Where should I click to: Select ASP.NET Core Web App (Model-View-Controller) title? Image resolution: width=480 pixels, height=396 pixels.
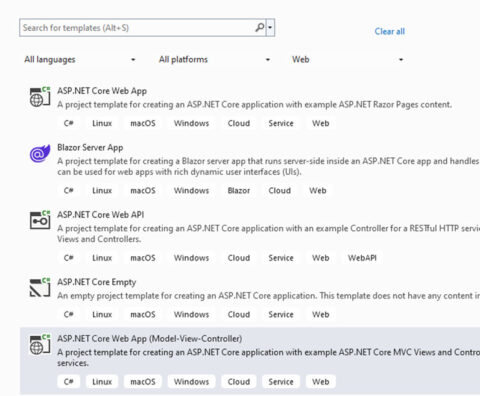[149, 339]
